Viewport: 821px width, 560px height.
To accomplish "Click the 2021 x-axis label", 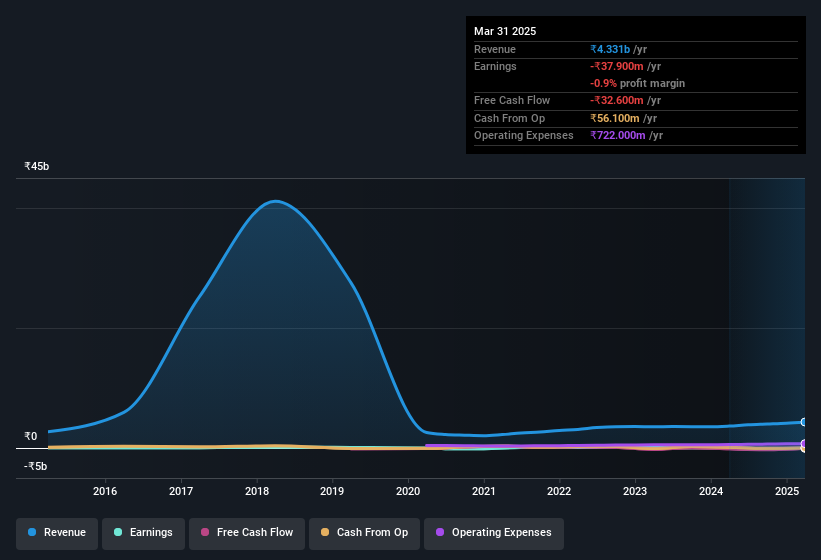I will 484,491.
